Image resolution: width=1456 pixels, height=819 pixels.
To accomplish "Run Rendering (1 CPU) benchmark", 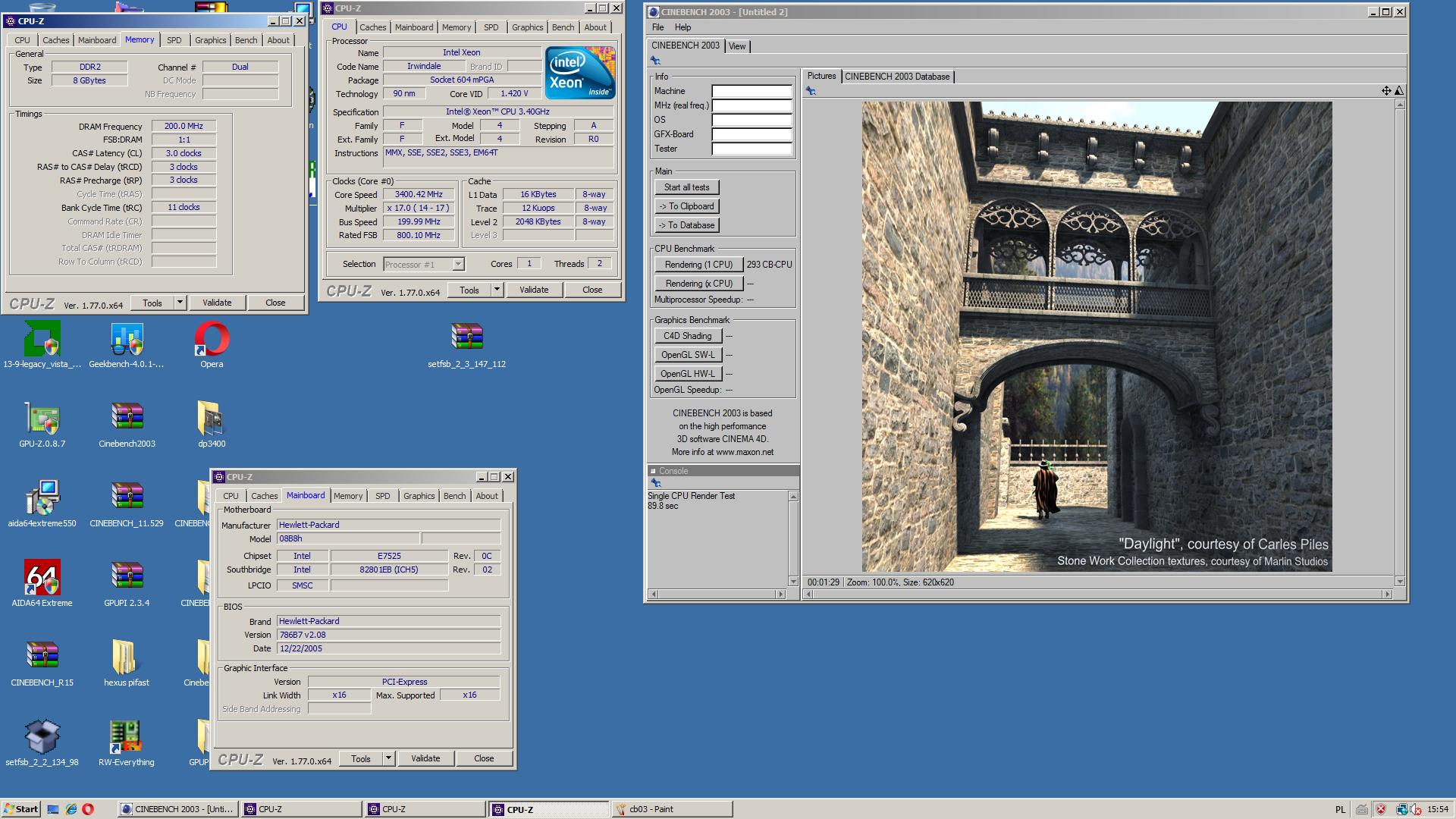I will point(698,265).
